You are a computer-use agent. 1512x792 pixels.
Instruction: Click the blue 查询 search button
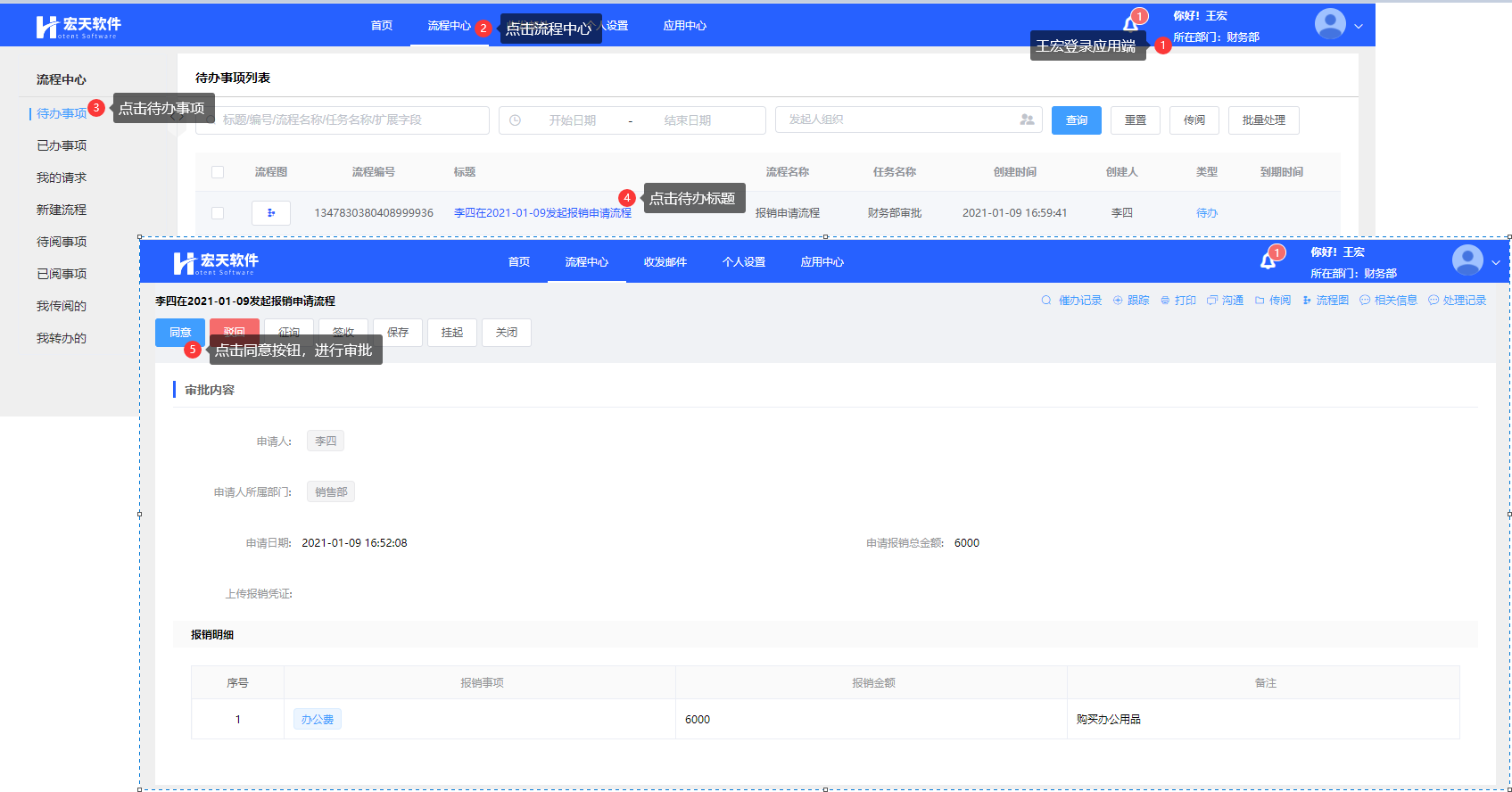[x=1076, y=120]
